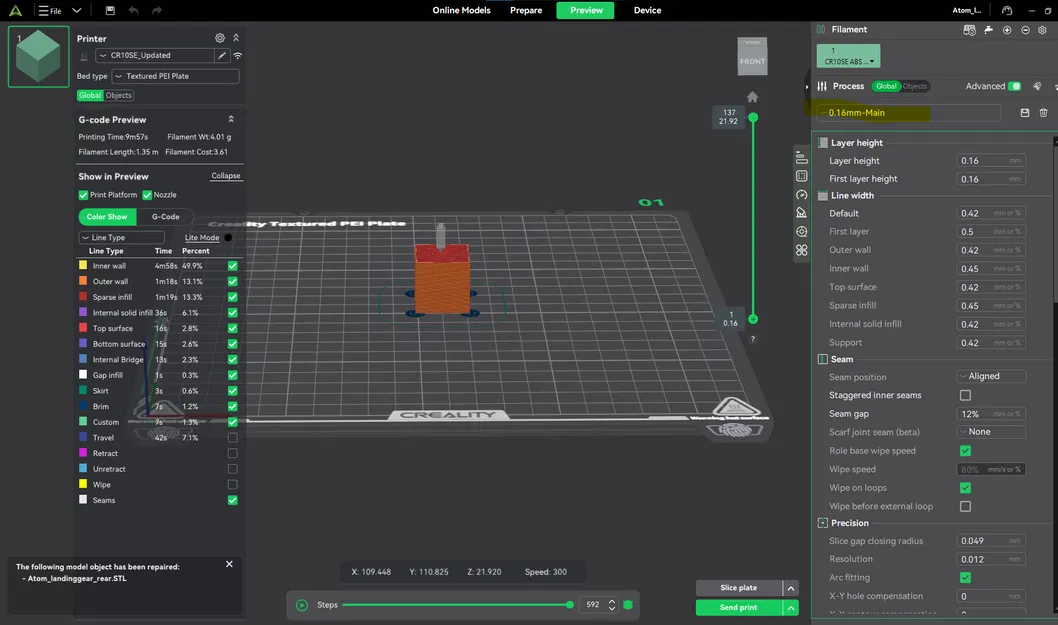Click the Slice plate button

pos(739,588)
